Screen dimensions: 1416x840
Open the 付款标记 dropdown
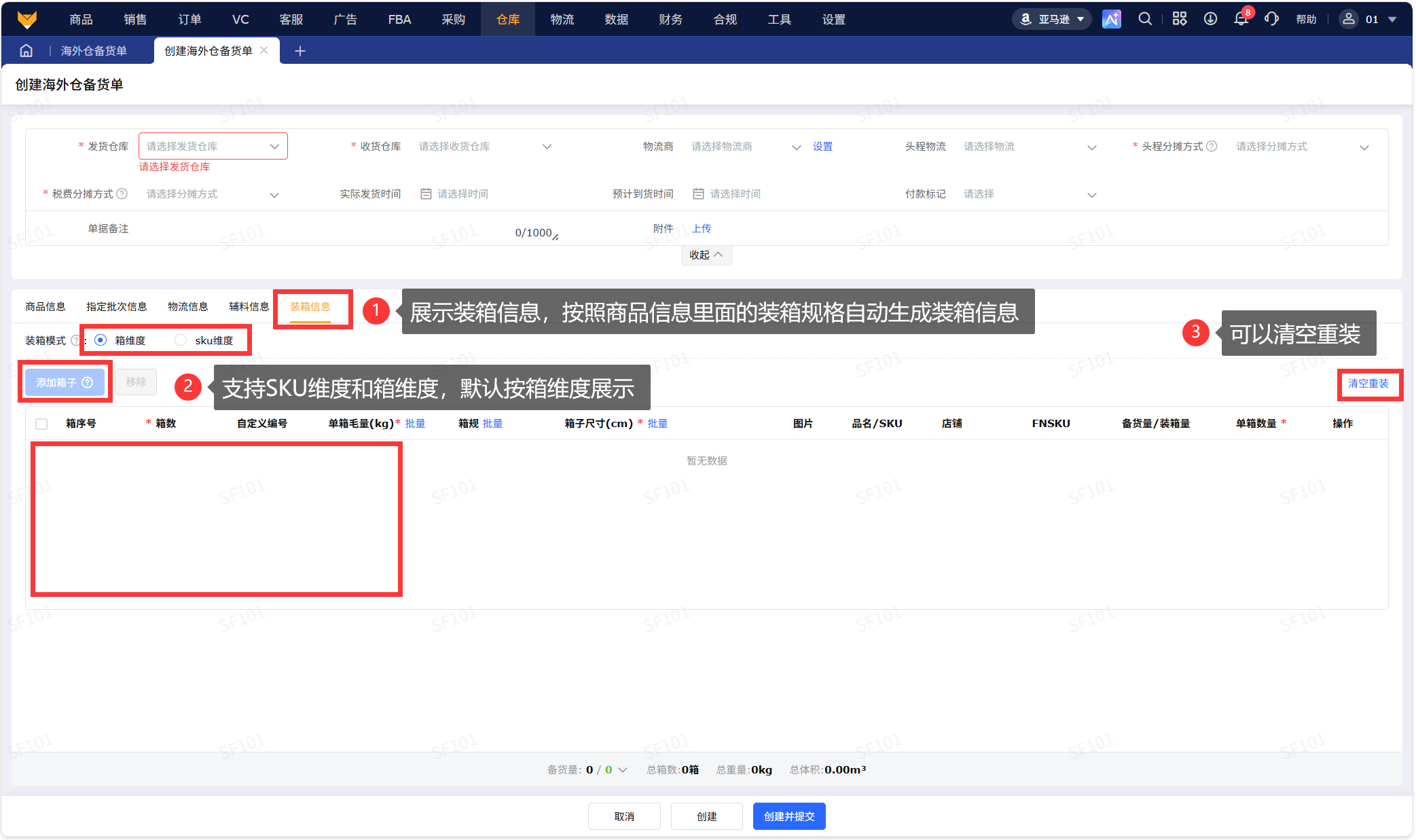coord(1030,194)
